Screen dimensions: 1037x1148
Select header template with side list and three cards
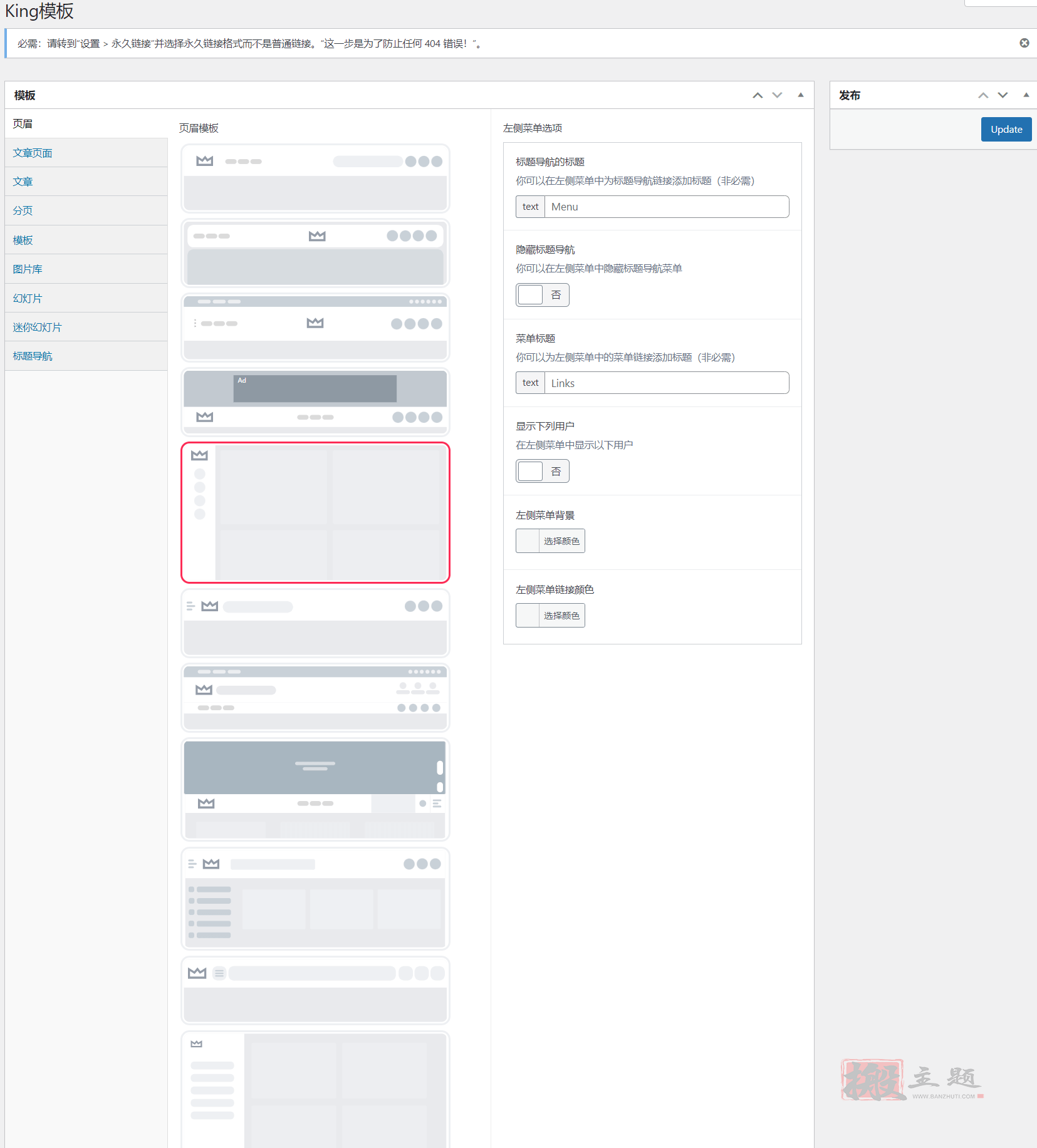pyautogui.click(x=315, y=899)
